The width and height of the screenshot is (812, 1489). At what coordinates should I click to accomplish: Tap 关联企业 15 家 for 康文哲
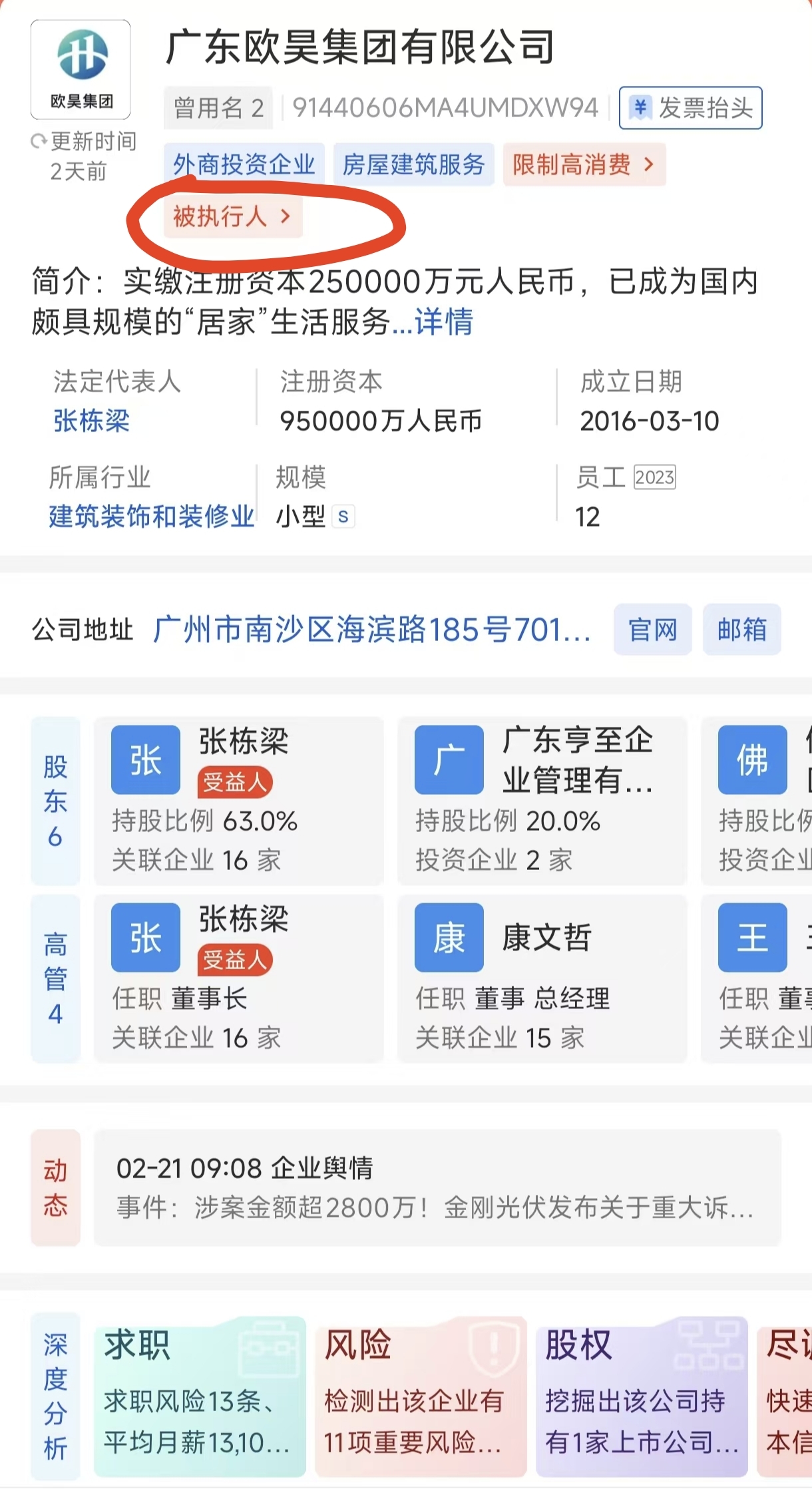pos(500,1038)
